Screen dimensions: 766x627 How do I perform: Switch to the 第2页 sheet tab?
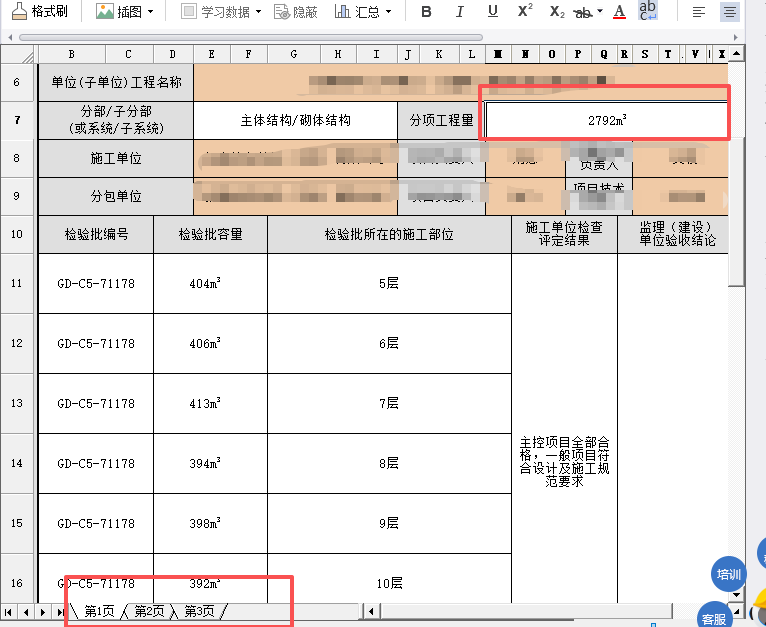click(x=149, y=611)
